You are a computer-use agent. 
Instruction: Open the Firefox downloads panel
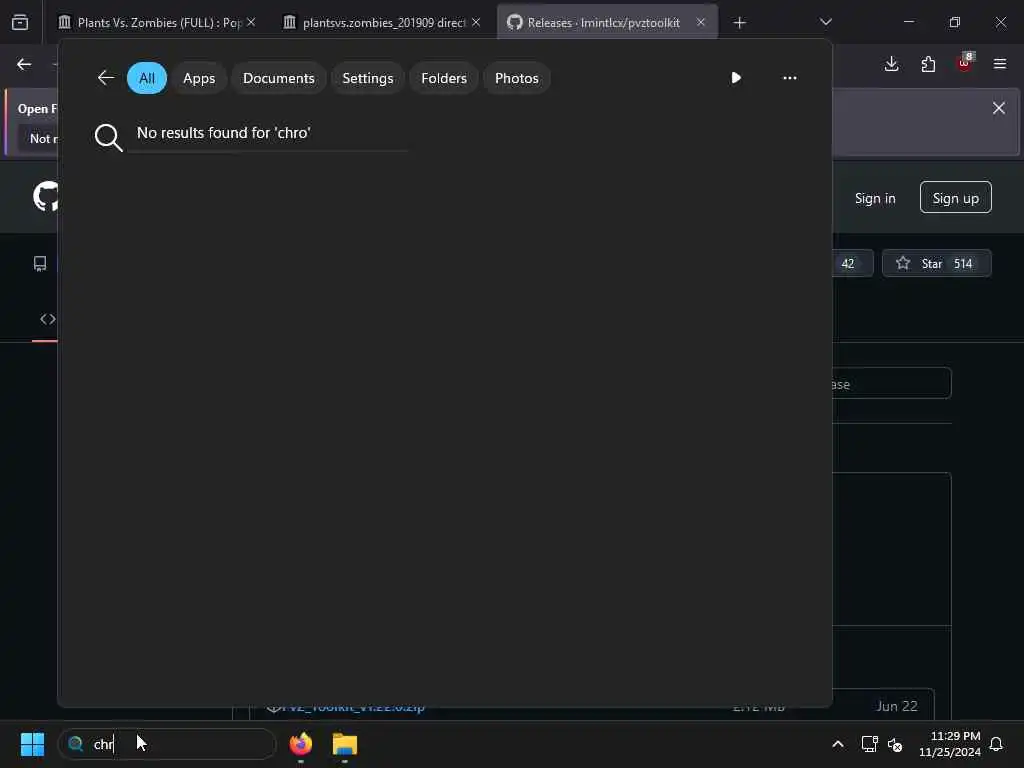(891, 64)
